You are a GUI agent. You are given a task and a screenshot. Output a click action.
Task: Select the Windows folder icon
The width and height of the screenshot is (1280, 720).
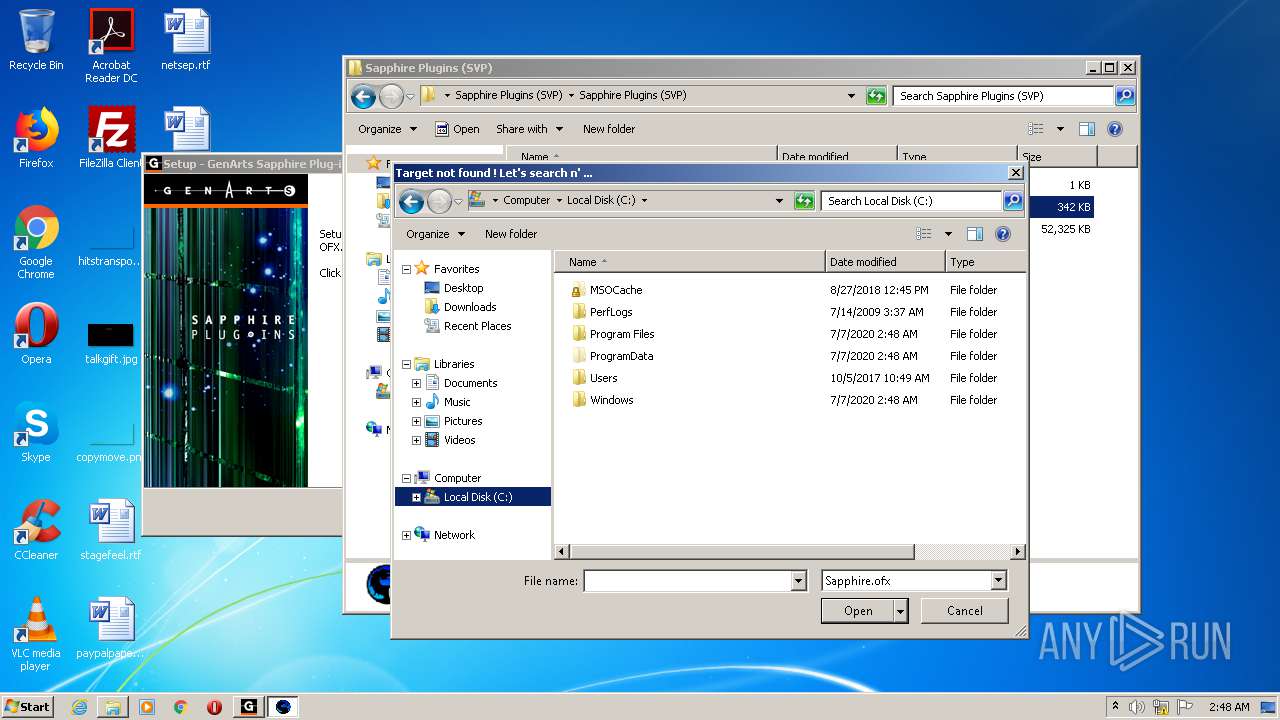[578, 400]
